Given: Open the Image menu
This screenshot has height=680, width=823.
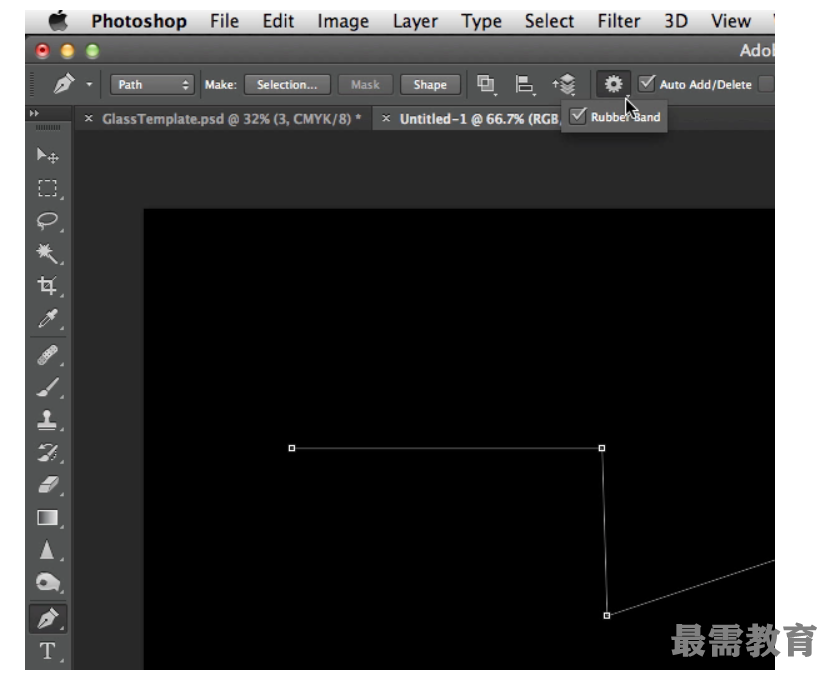Looking at the screenshot, I should [x=343, y=21].
